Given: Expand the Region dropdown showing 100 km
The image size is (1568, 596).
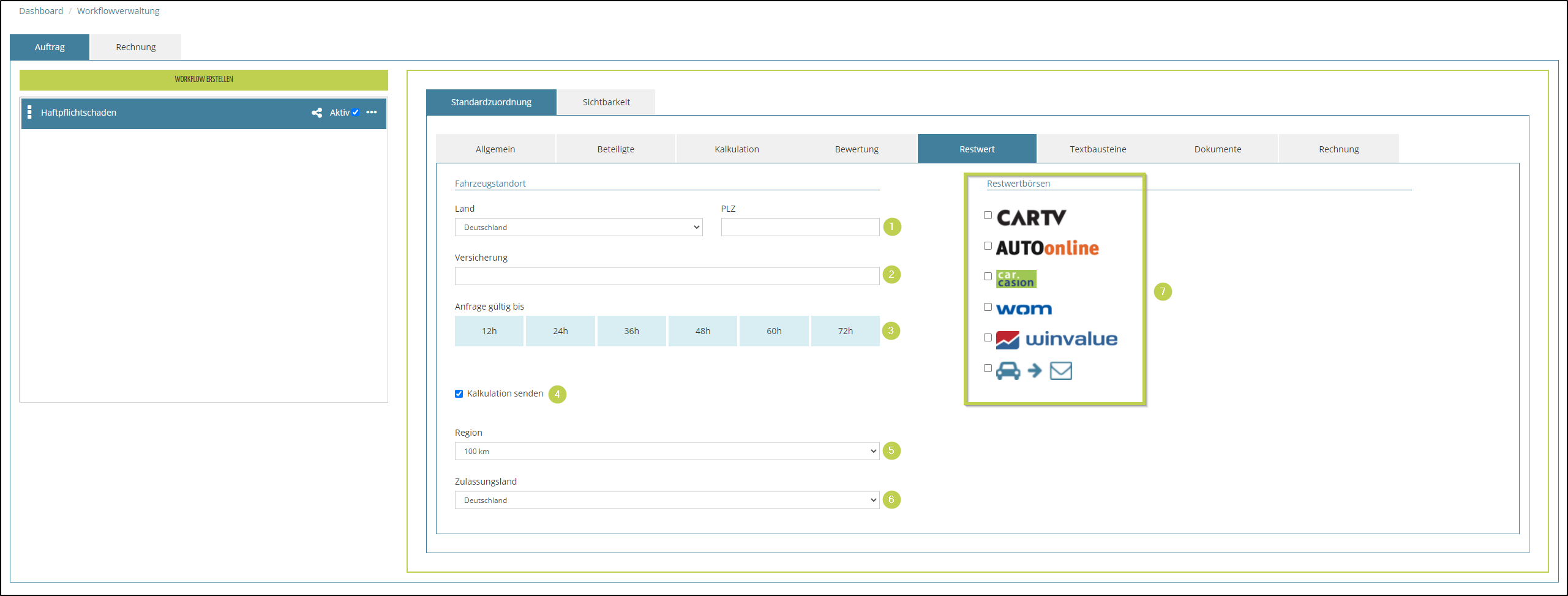Looking at the screenshot, I should tap(666, 452).
